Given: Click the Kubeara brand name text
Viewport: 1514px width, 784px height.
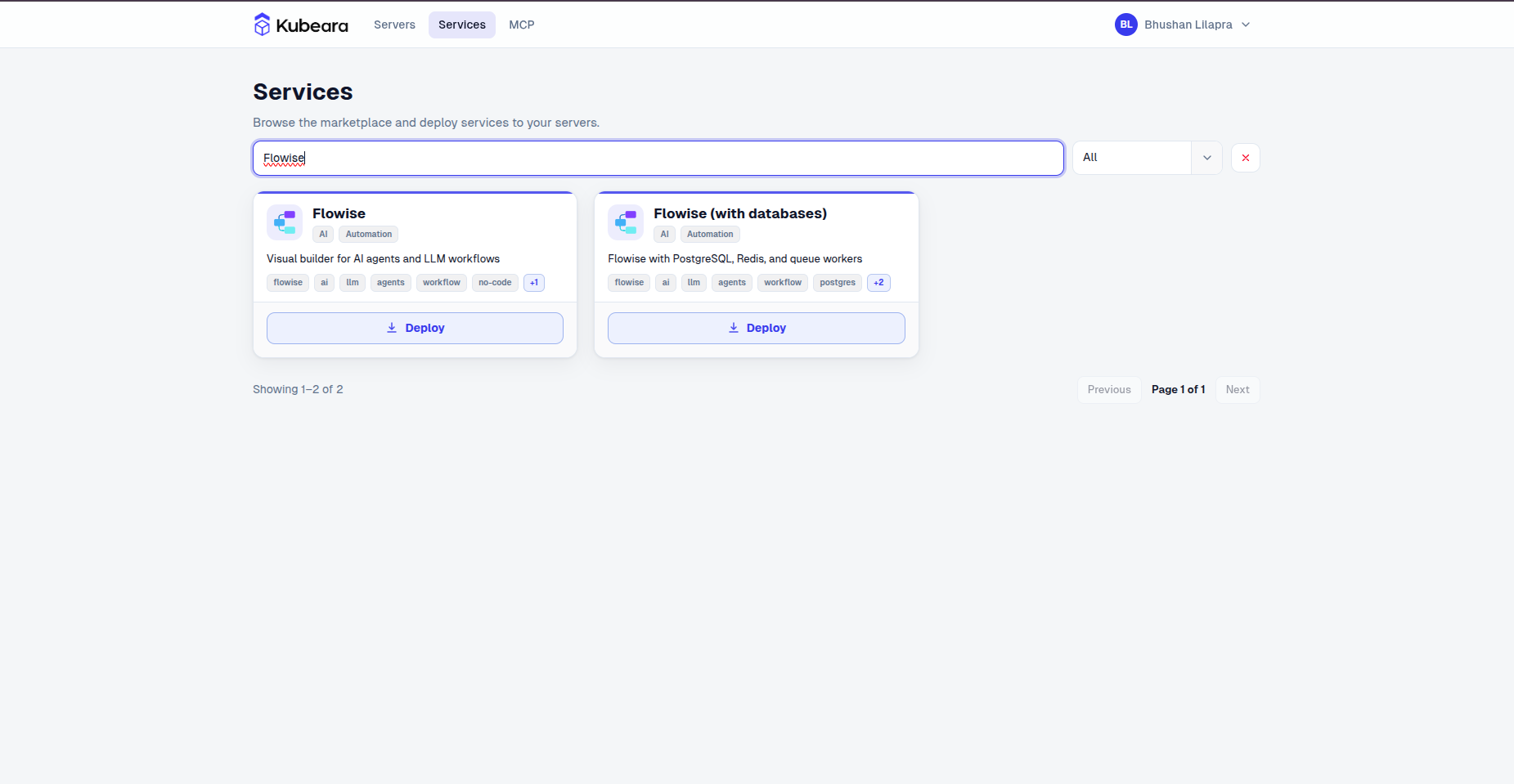Looking at the screenshot, I should tap(312, 25).
